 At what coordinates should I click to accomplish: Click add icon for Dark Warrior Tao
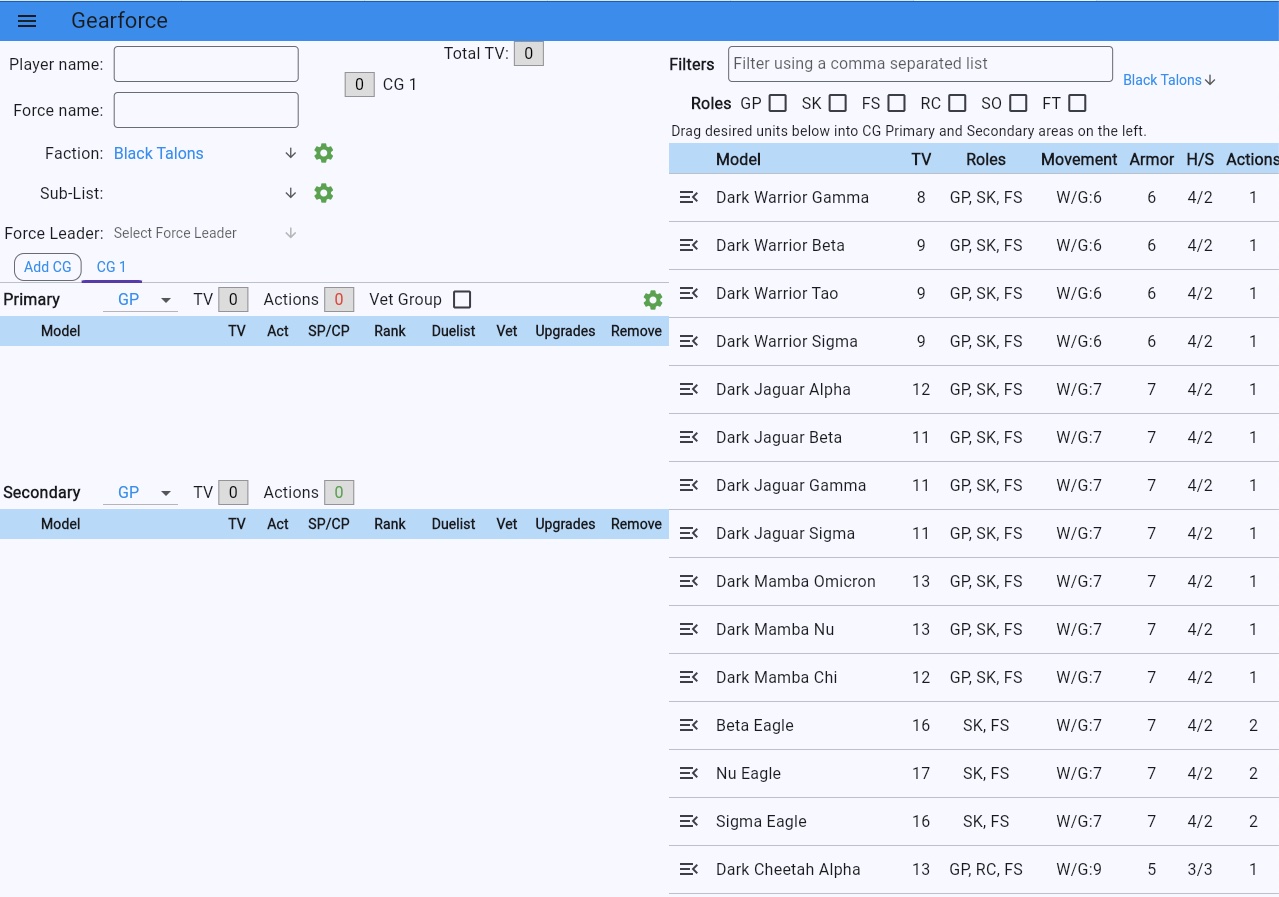click(689, 293)
